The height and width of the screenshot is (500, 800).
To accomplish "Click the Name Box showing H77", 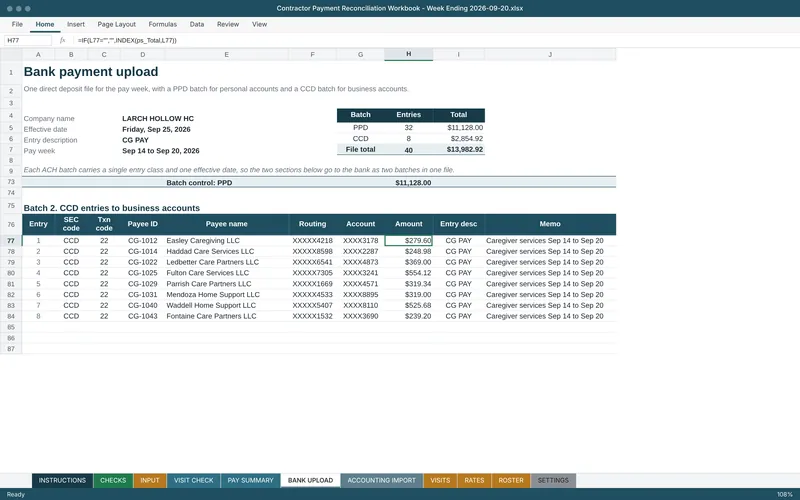I will coord(28,40).
